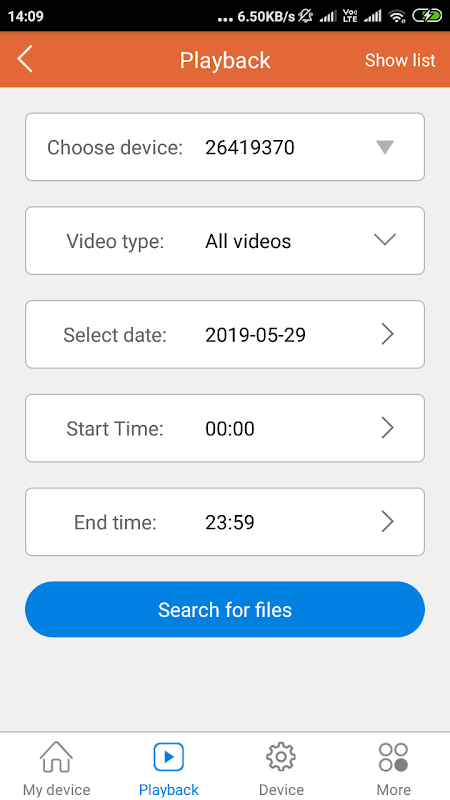Open the My device home icon
The height and width of the screenshot is (800, 450).
point(56,757)
